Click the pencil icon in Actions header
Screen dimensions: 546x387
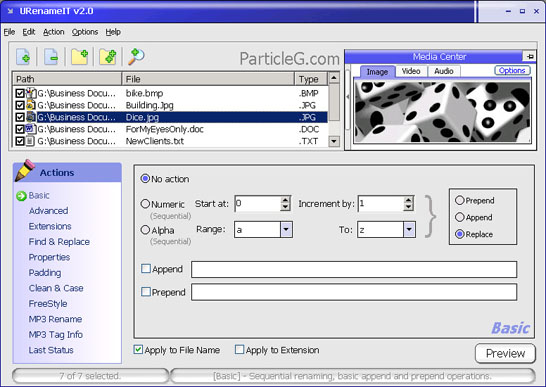25,170
